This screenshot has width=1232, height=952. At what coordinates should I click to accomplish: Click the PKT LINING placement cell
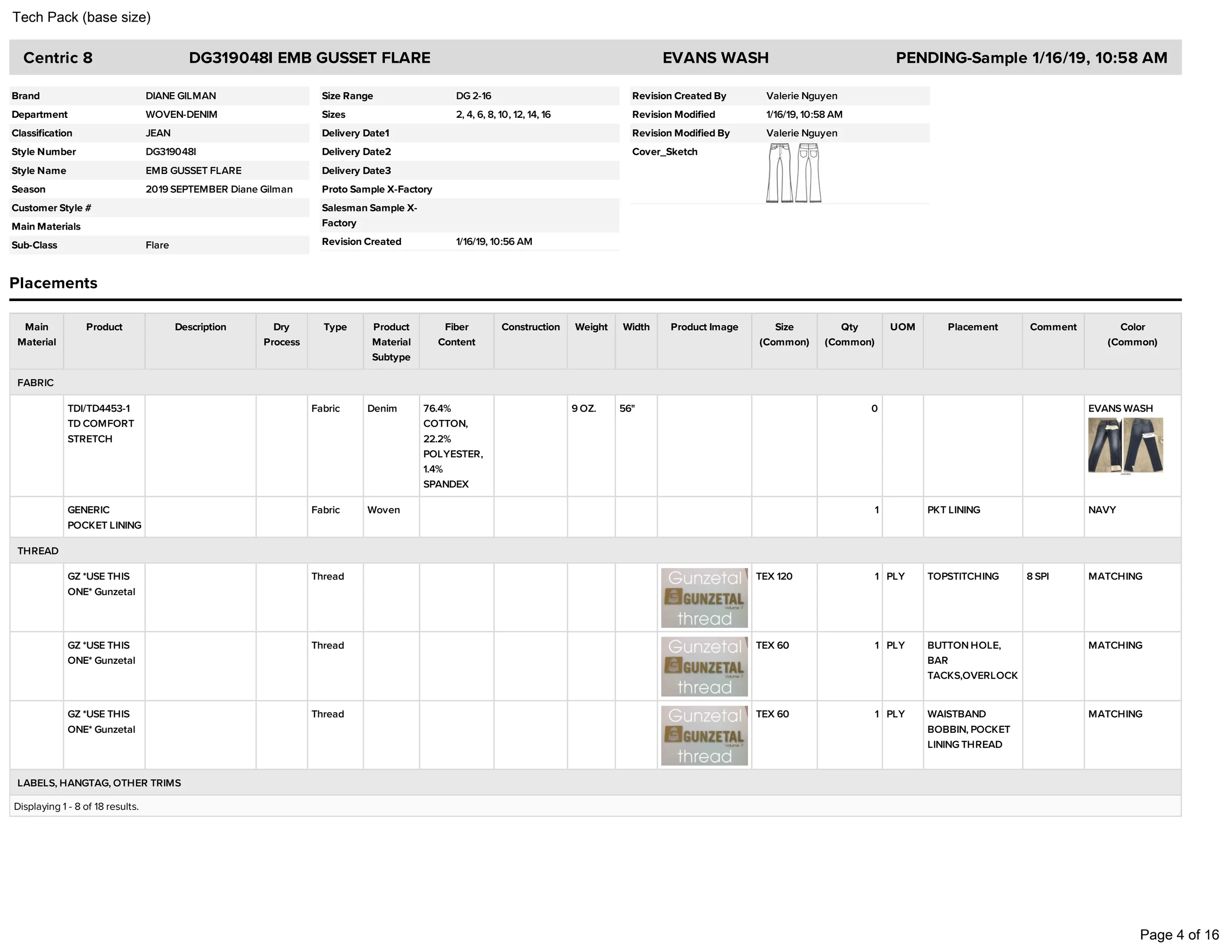pos(972,517)
